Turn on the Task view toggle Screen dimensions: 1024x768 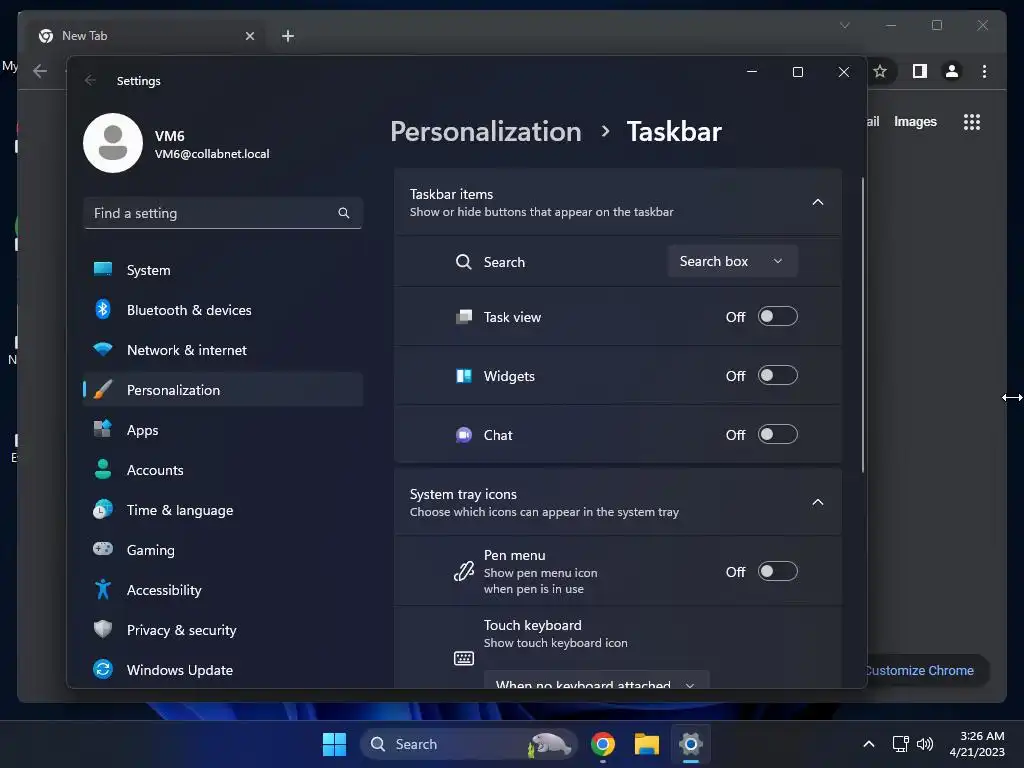click(777, 317)
